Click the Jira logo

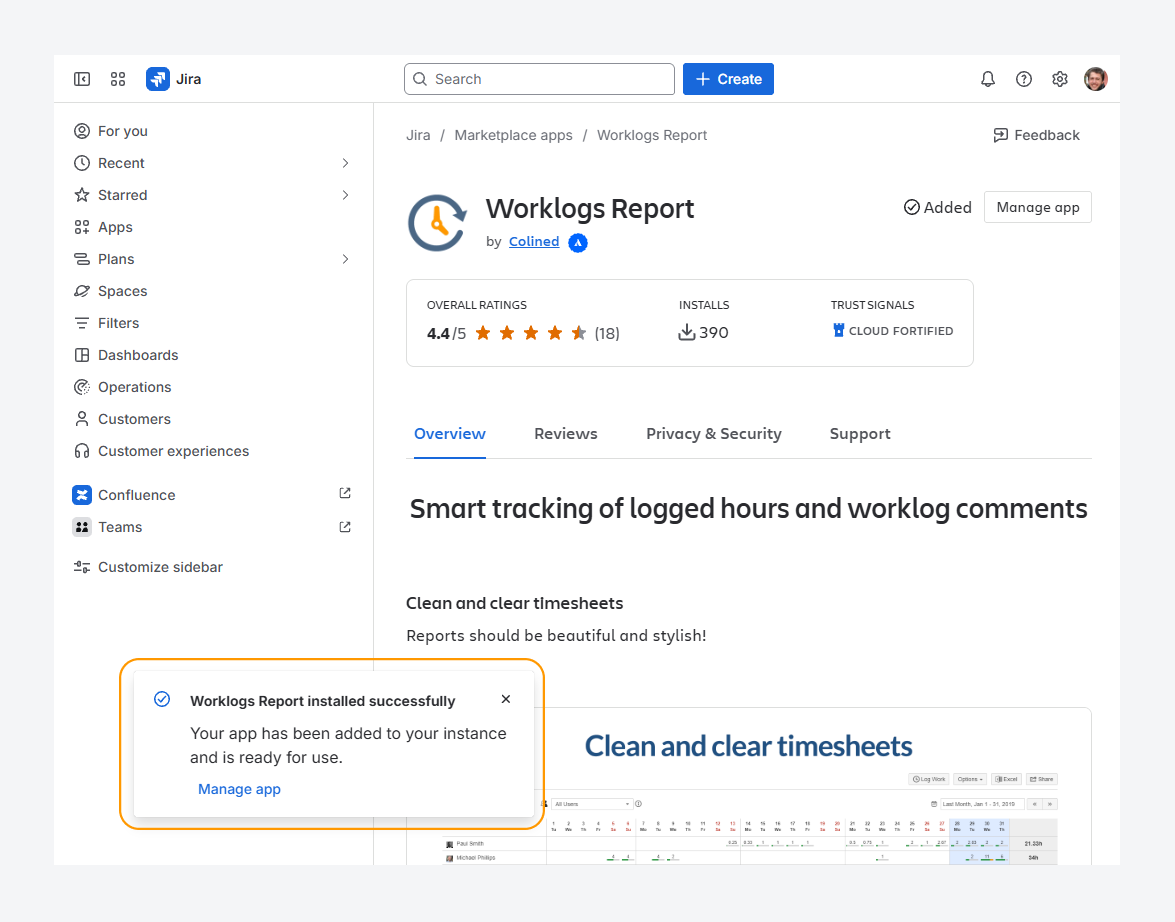173,79
